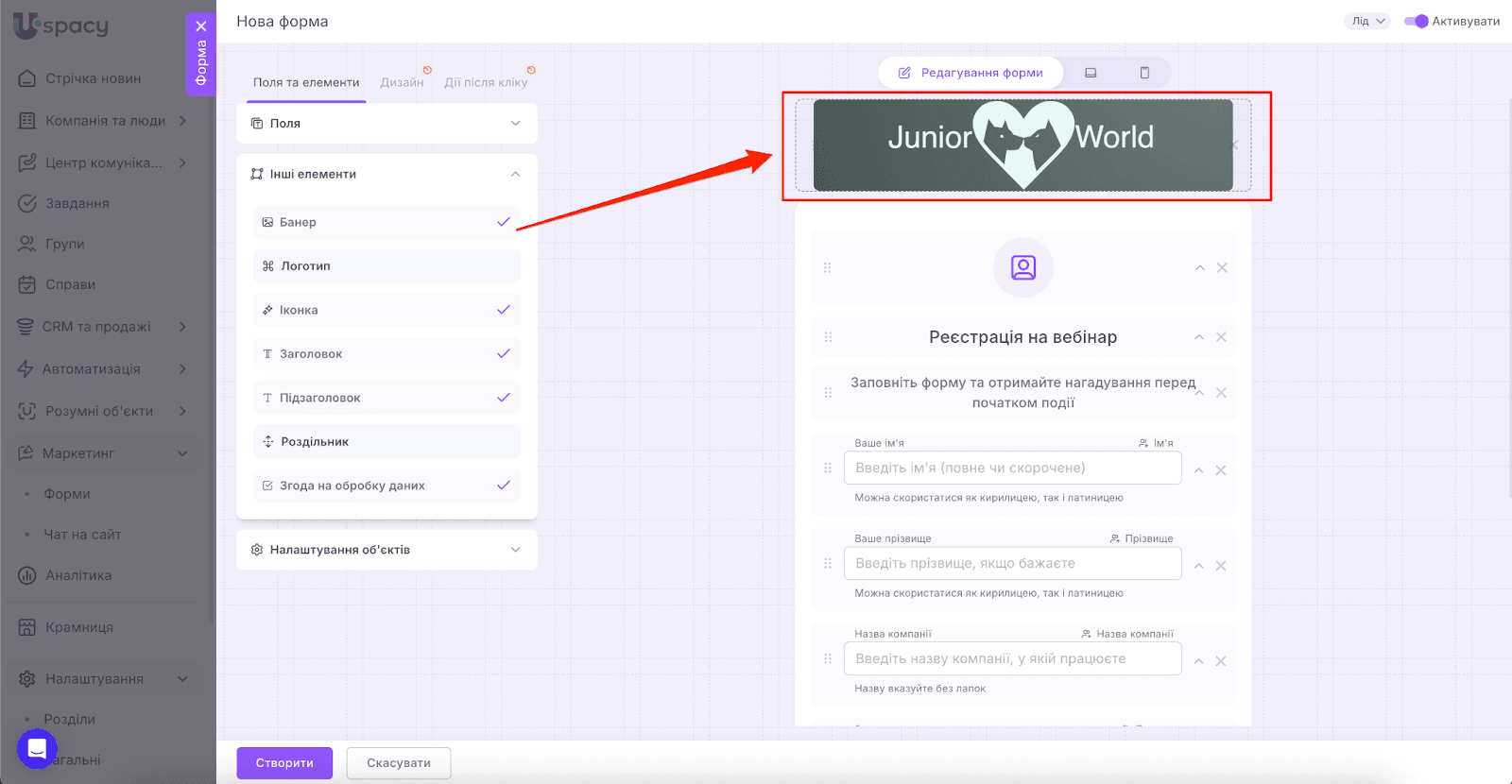The image size is (1512, 784).
Task: Open Форми under Маркетинг
Action: (67, 494)
